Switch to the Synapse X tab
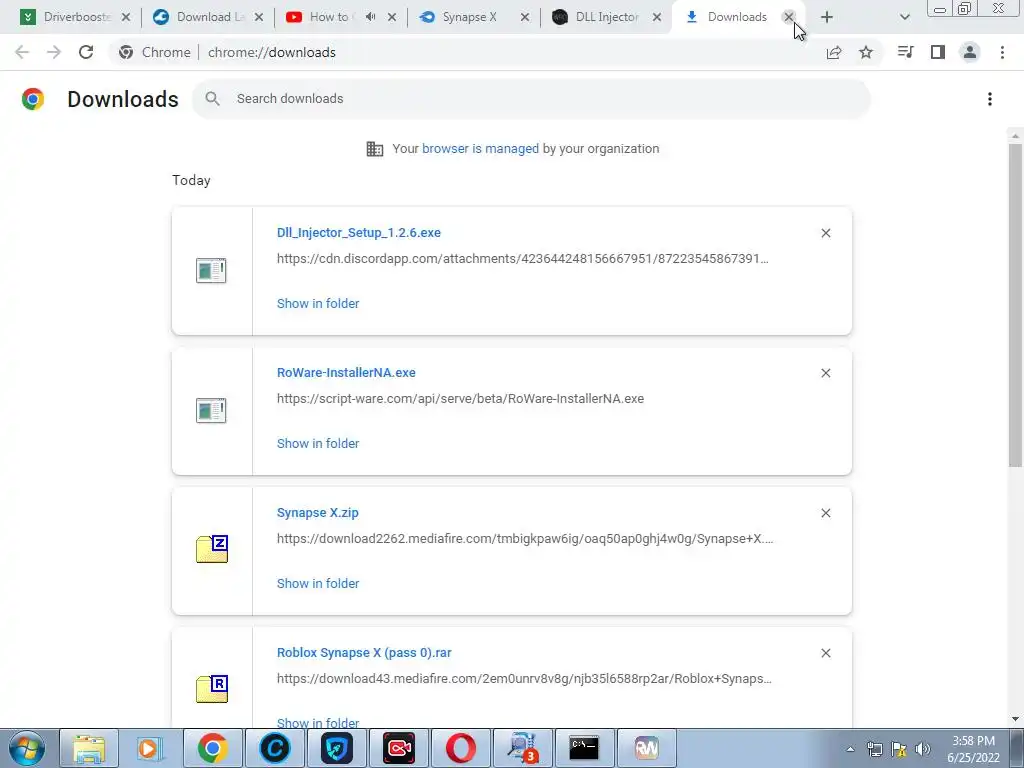This screenshot has width=1024, height=768. point(460,17)
